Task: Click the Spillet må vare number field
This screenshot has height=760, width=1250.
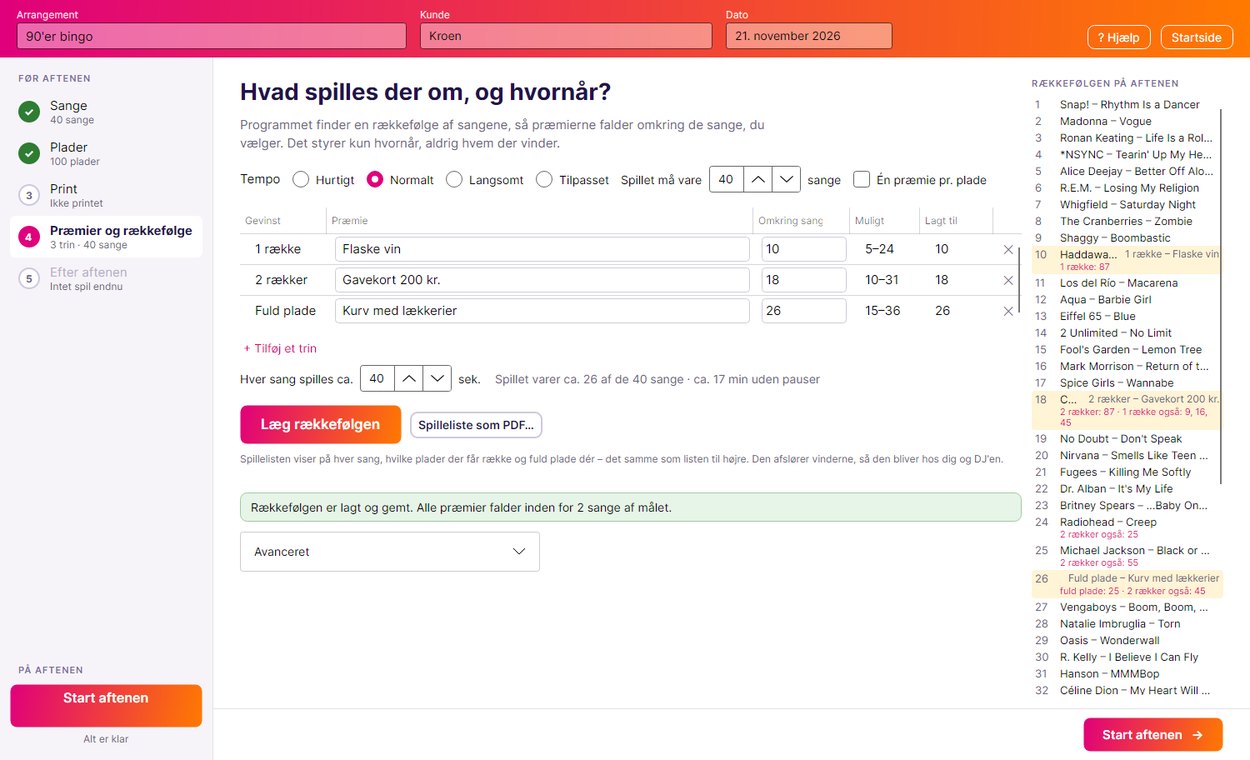Action: pyautogui.click(x=727, y=180)
